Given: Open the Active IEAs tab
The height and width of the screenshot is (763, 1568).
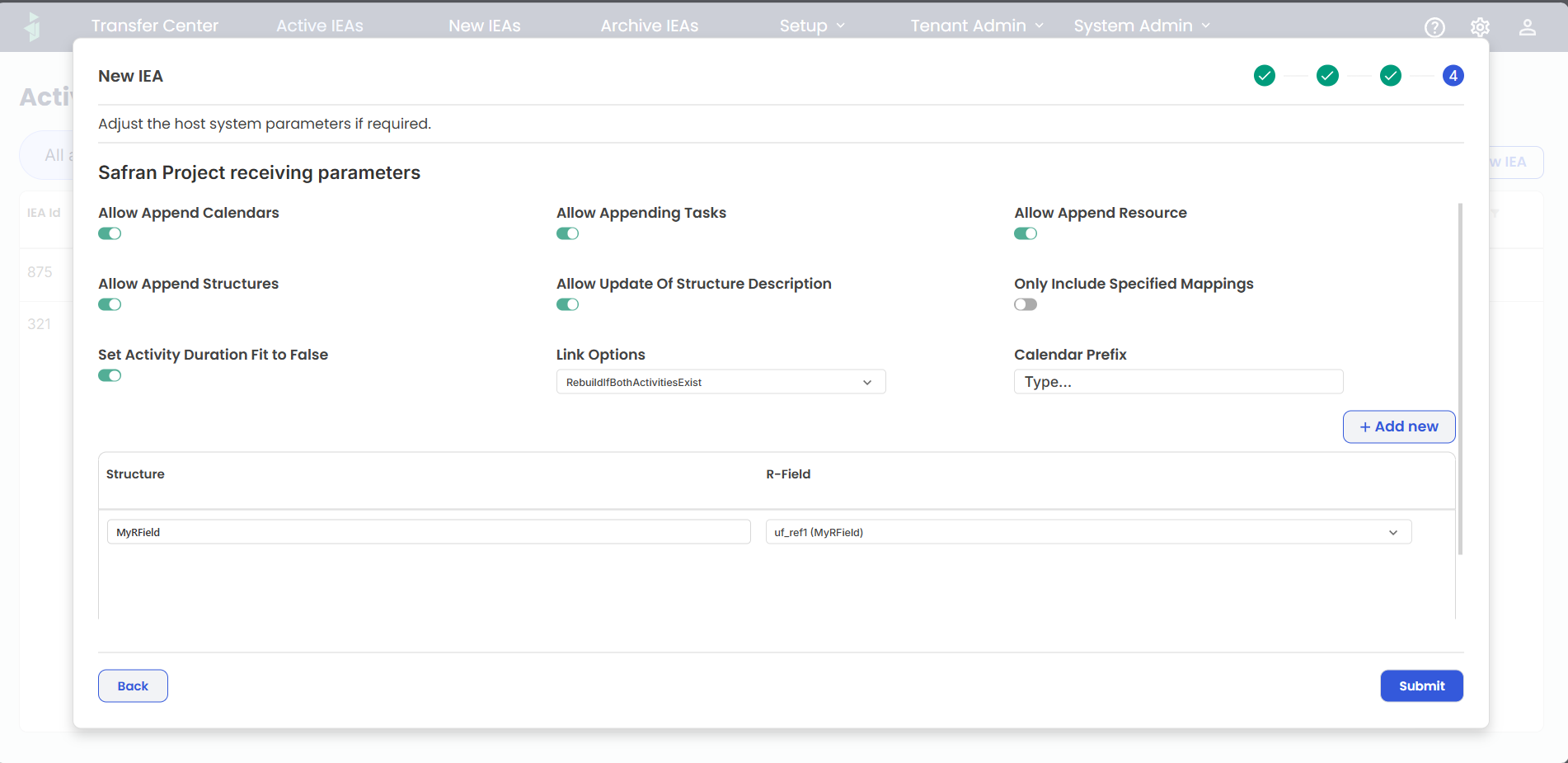Looking at the screenshot, I should tap(320, 26).
